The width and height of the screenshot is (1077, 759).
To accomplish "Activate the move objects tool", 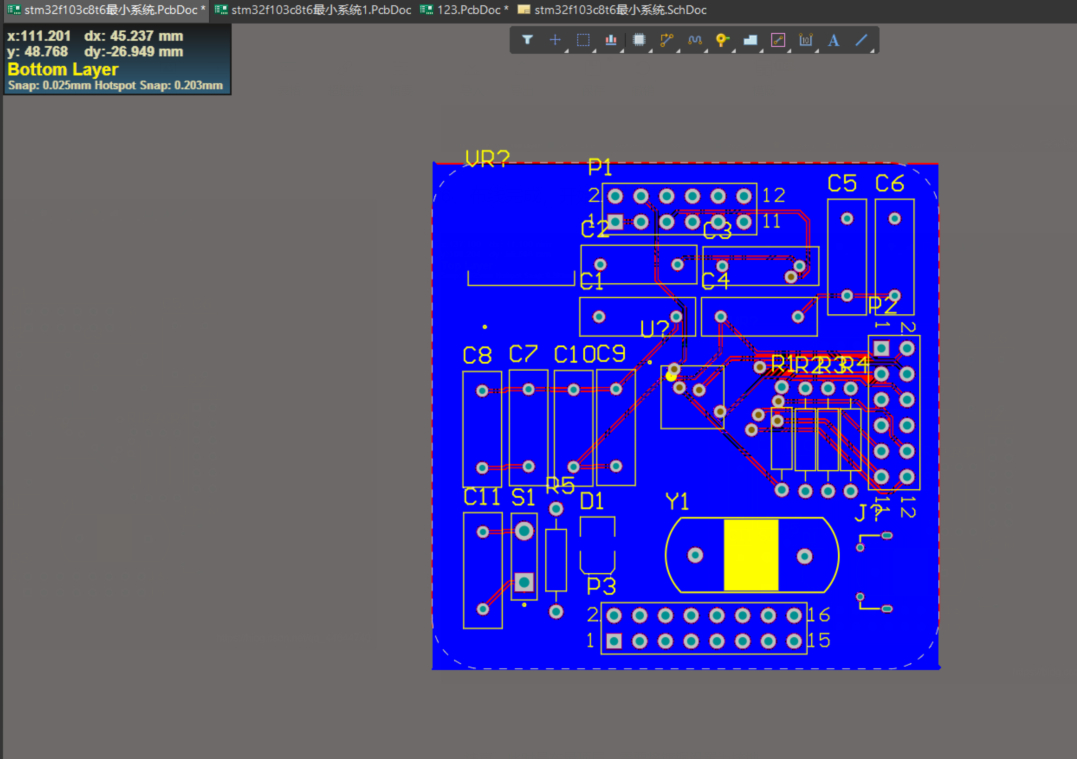I will tap(555, 40).
